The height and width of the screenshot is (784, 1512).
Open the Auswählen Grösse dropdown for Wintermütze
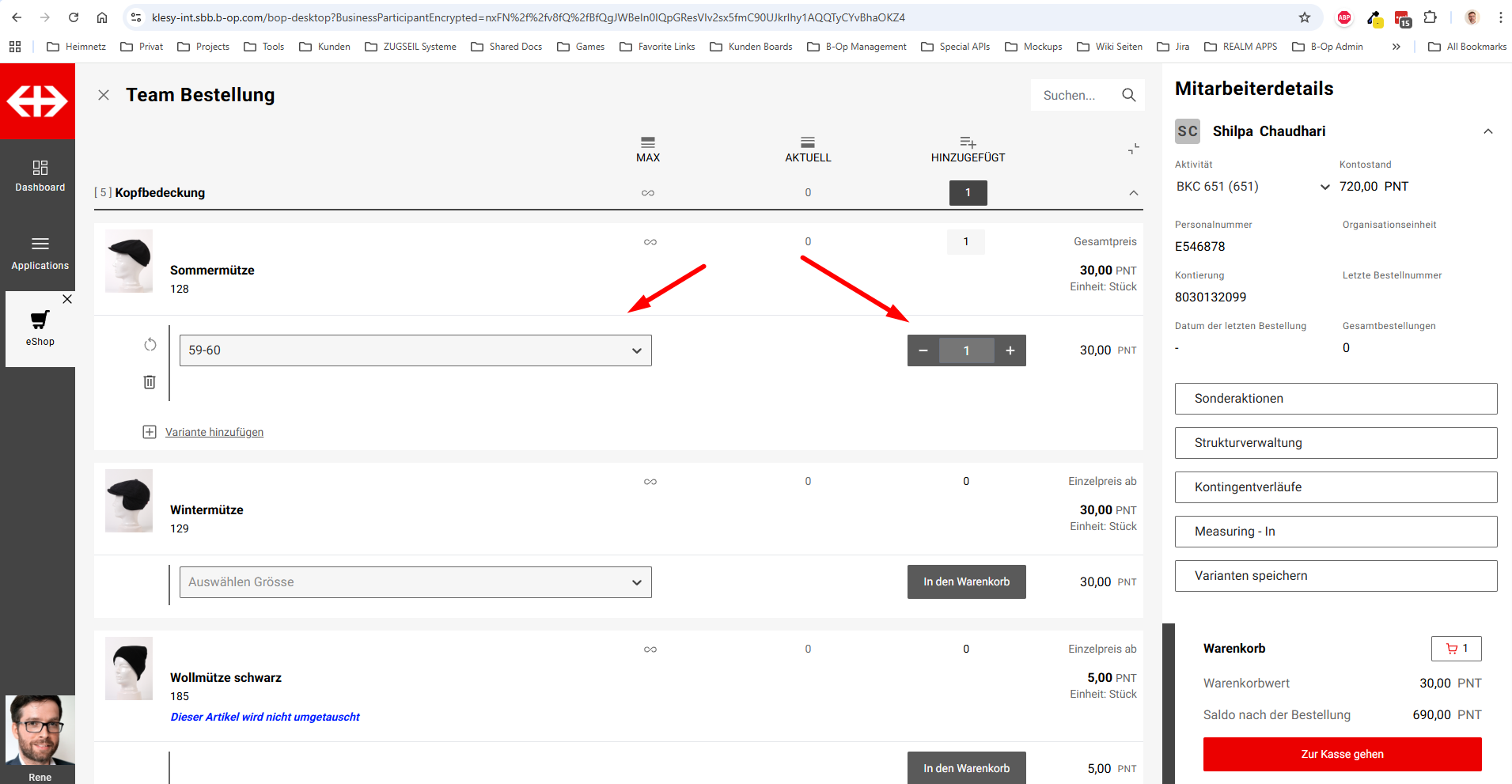click(x=415, y=582)
